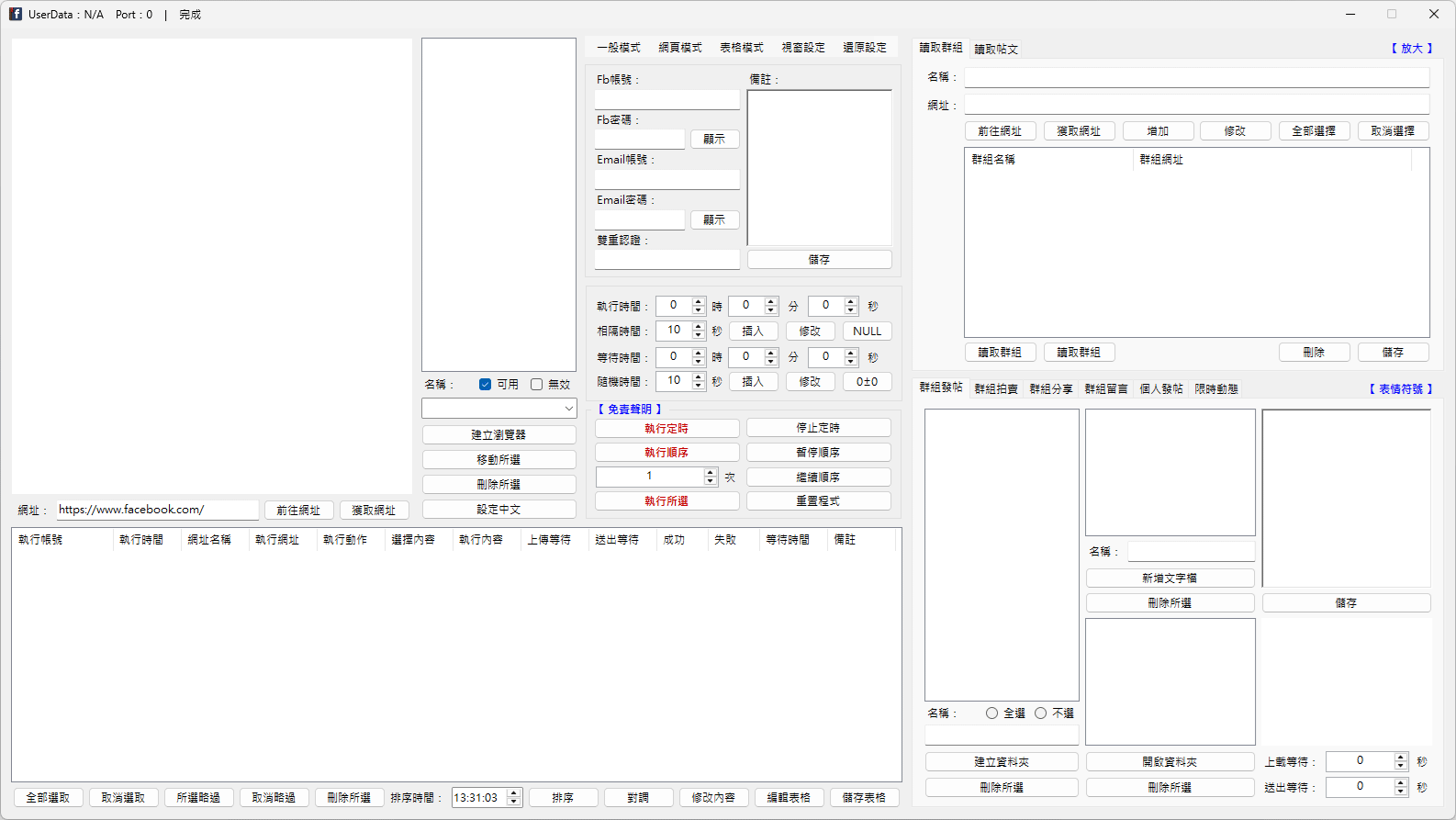The height and width of the screenshot is (820, 1456).
Task: Increase the 上載等待 seconds value
Action: (x=1401, y=757)
